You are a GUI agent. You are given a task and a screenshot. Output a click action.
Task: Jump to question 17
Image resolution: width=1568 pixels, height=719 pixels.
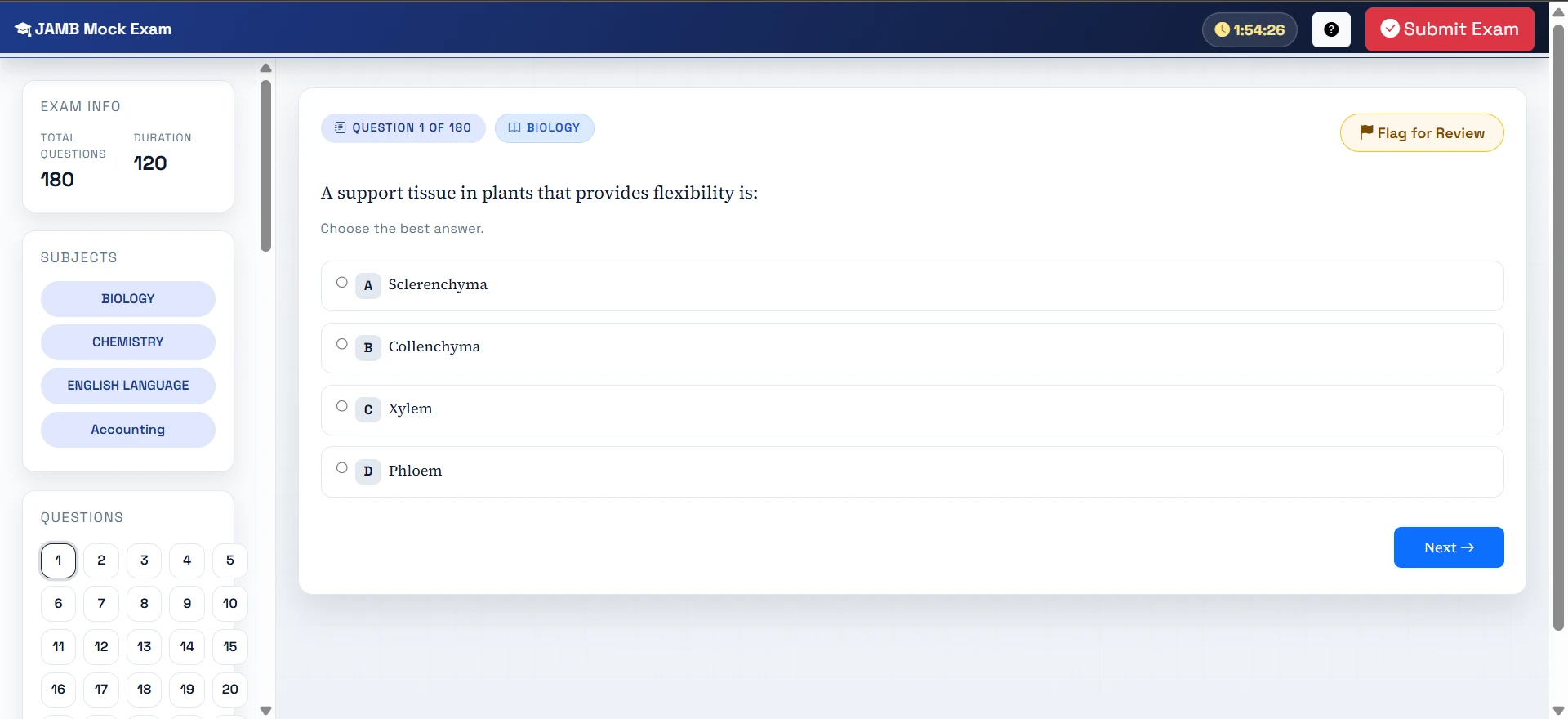tap(101, 690)
